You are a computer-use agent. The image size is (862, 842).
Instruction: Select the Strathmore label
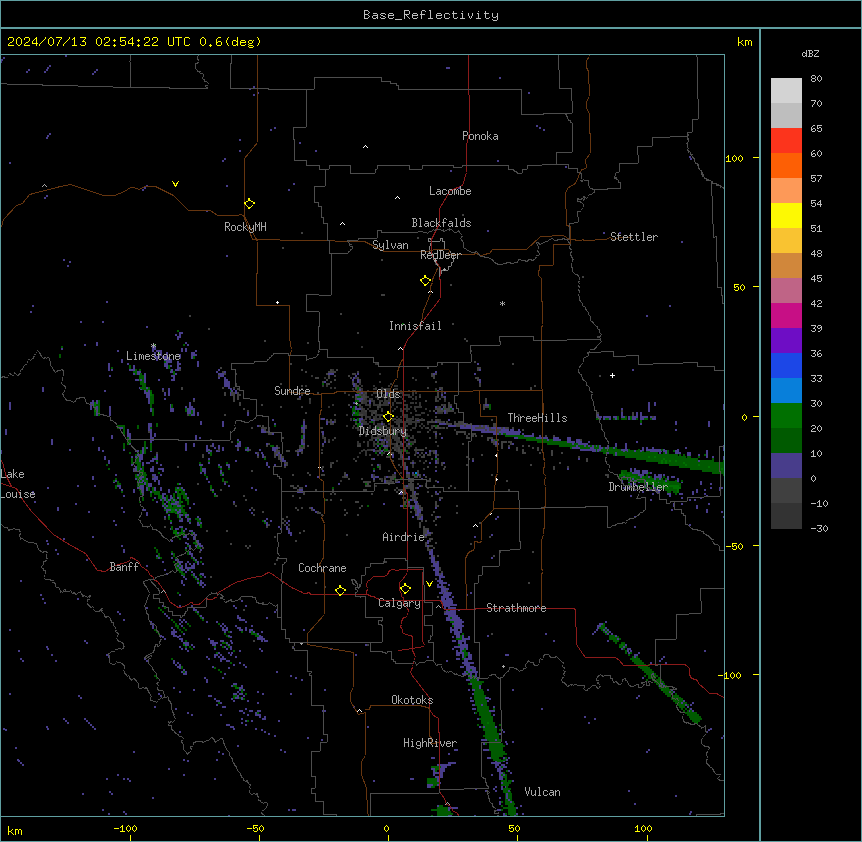pos(516,608)
